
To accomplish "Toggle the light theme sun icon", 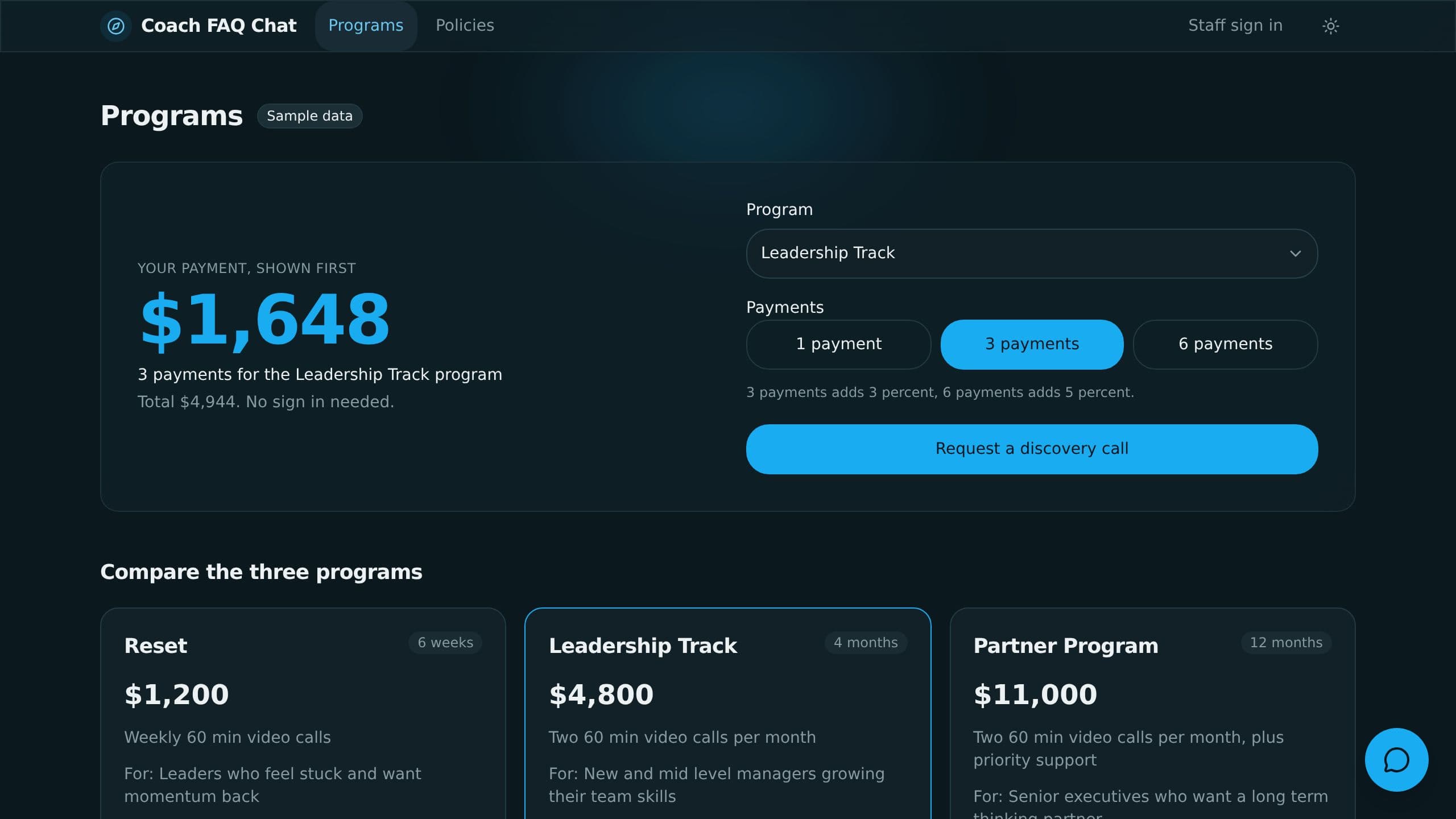I will [x=1330, y=26].
